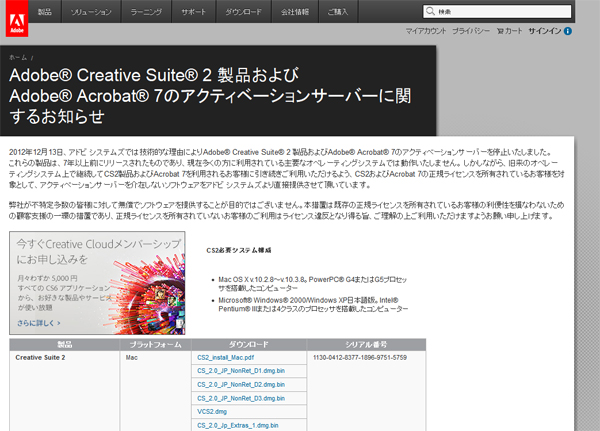Click the page title Adobe Creative Suite 2 heading
600x431 pixels.
210,96
